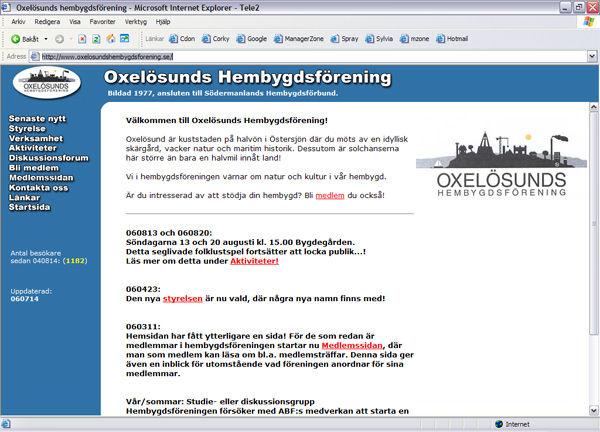Click the Oxelösunds oval logo in the header

point(47,83)
